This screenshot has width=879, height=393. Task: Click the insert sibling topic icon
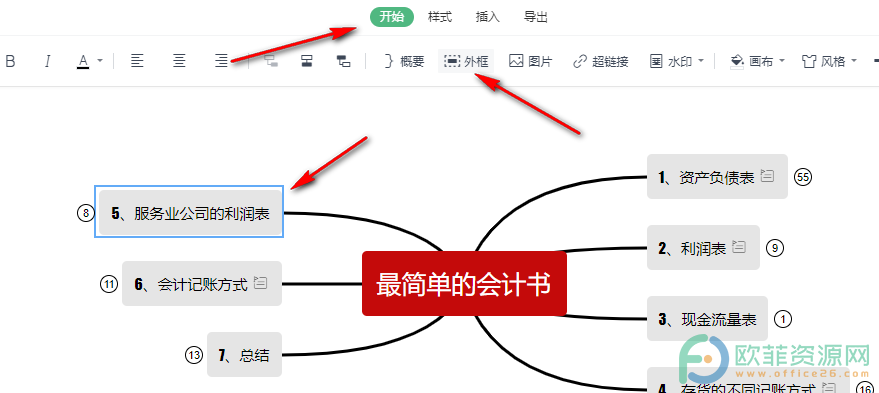(x=307, y=61)
